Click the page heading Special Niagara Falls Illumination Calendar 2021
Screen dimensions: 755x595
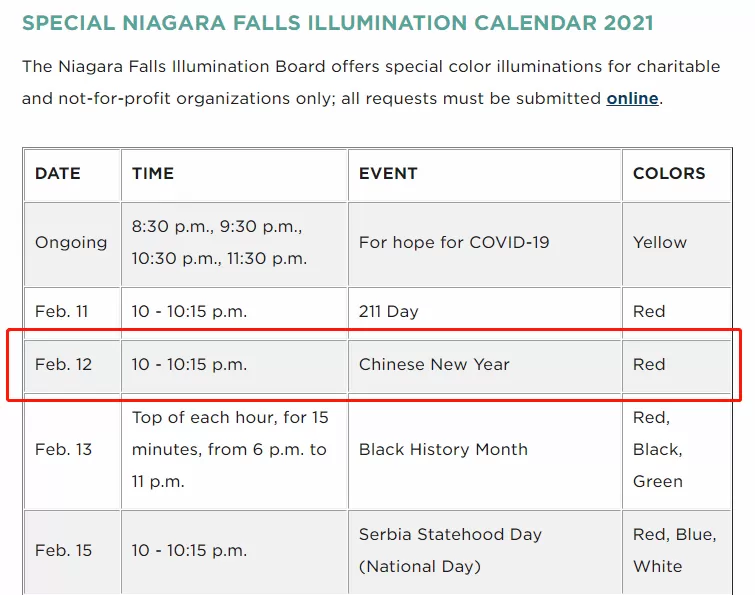click(338, 23)
